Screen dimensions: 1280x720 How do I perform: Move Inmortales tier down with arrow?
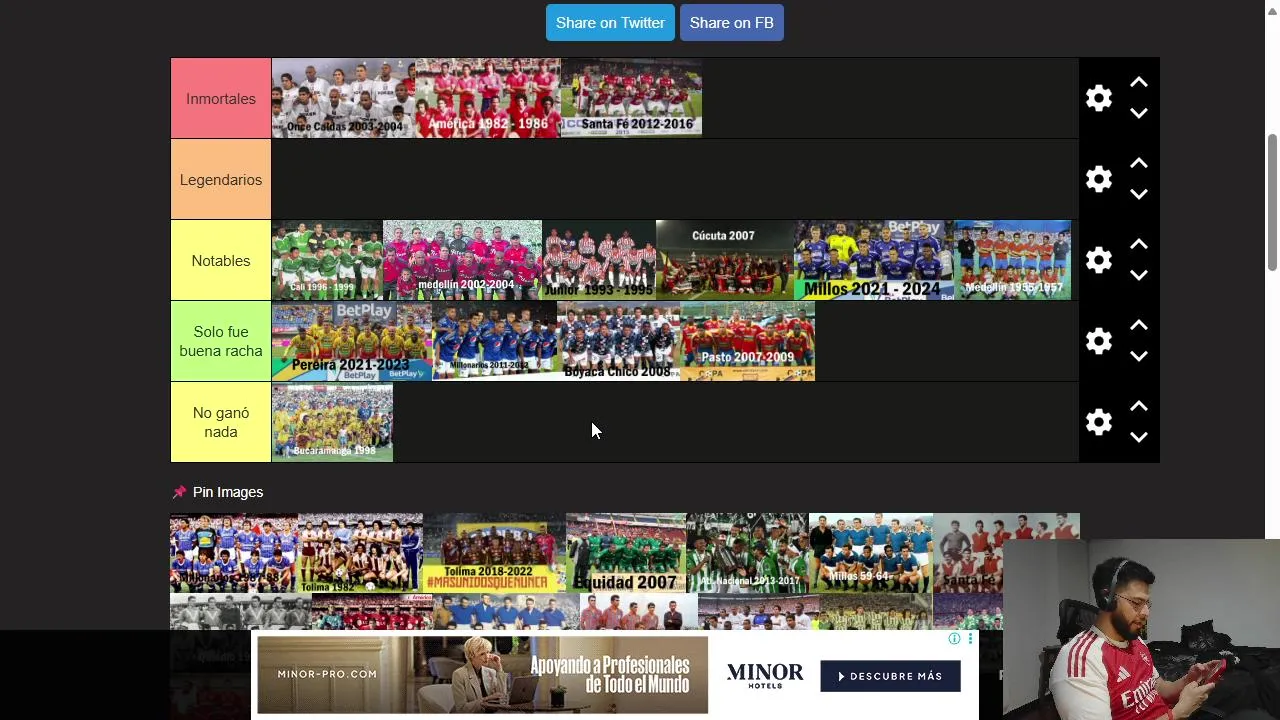point(1138,113)
